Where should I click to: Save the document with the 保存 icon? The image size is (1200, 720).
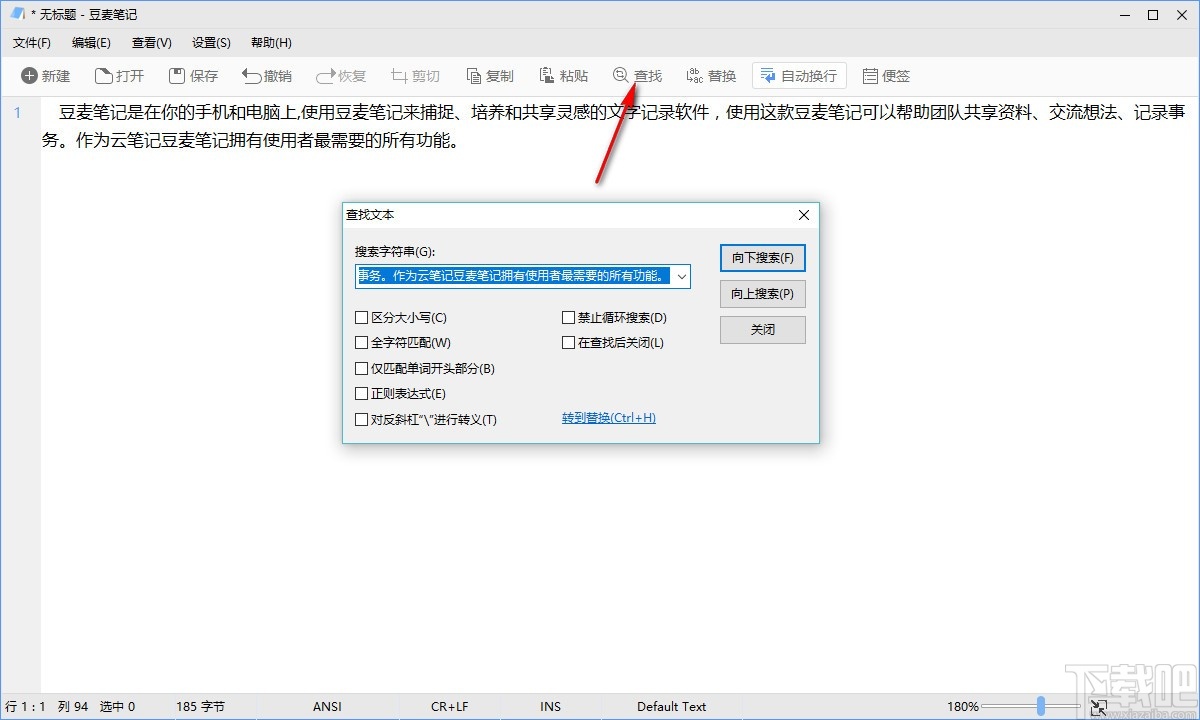point(193,75)
